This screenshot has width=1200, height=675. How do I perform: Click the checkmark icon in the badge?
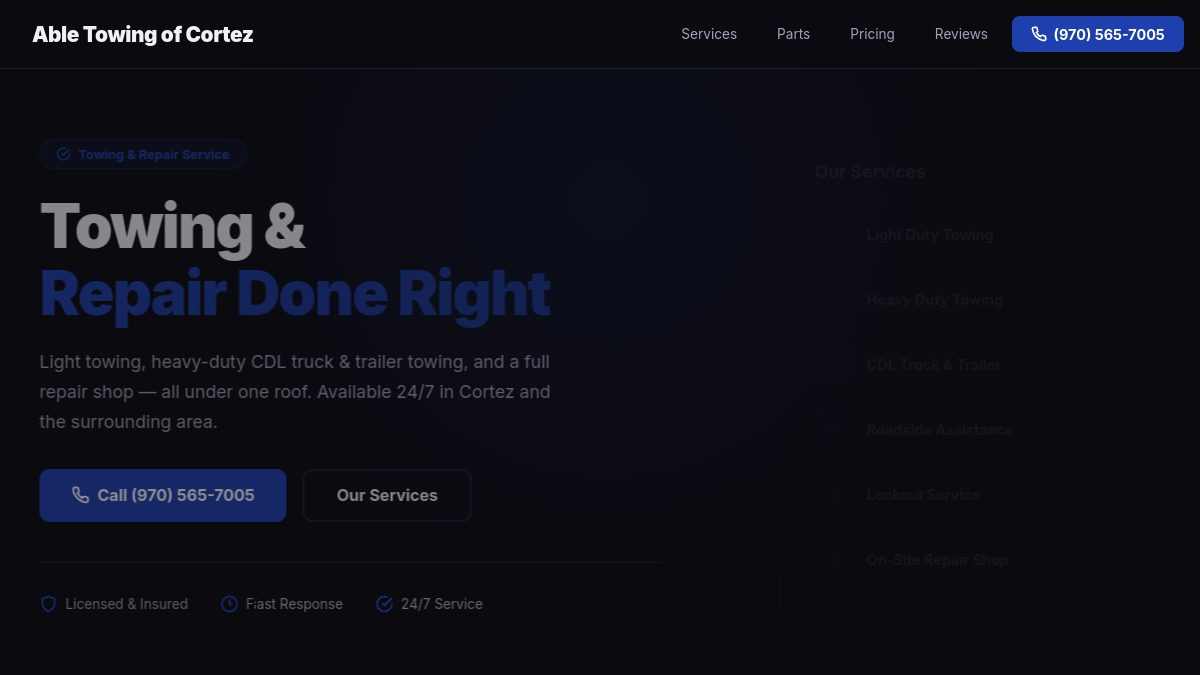click(63, 154)
